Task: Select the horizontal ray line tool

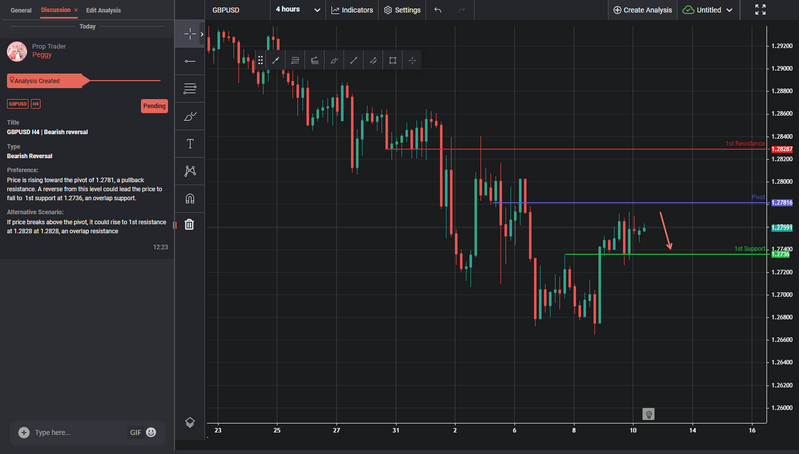Action: pos(190,61)
